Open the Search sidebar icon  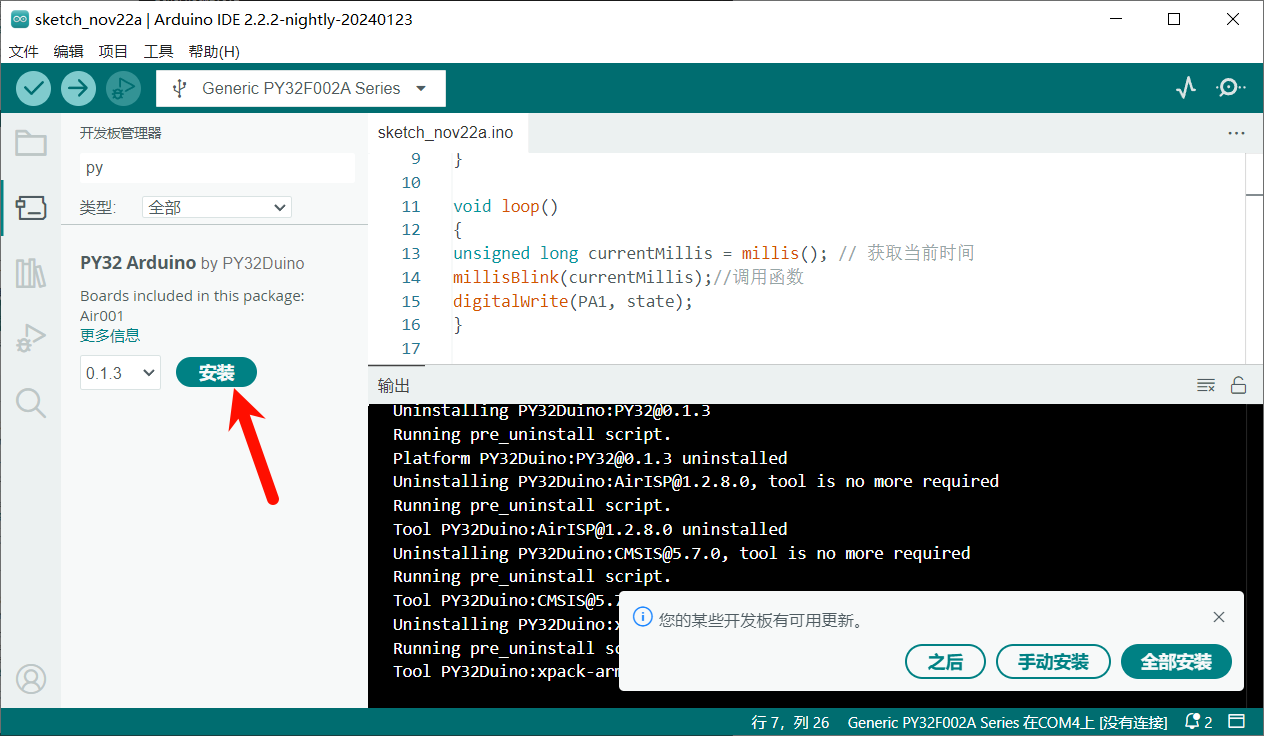tap(31, 403)
